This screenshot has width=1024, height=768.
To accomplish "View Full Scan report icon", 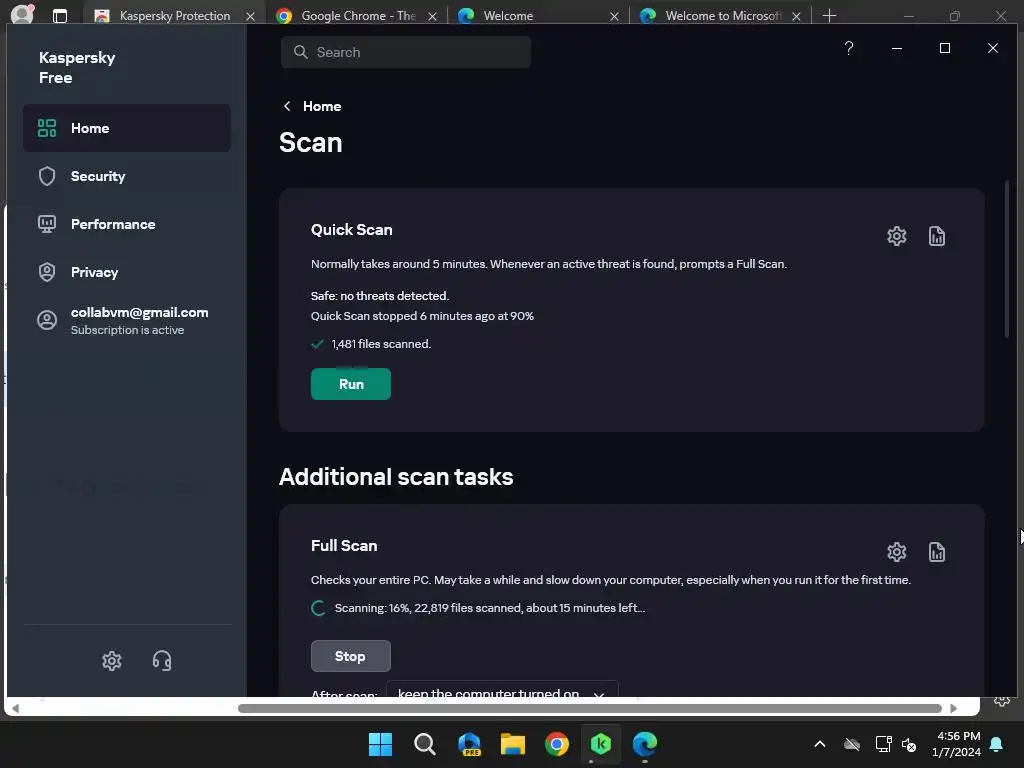I will pos(936,552).
